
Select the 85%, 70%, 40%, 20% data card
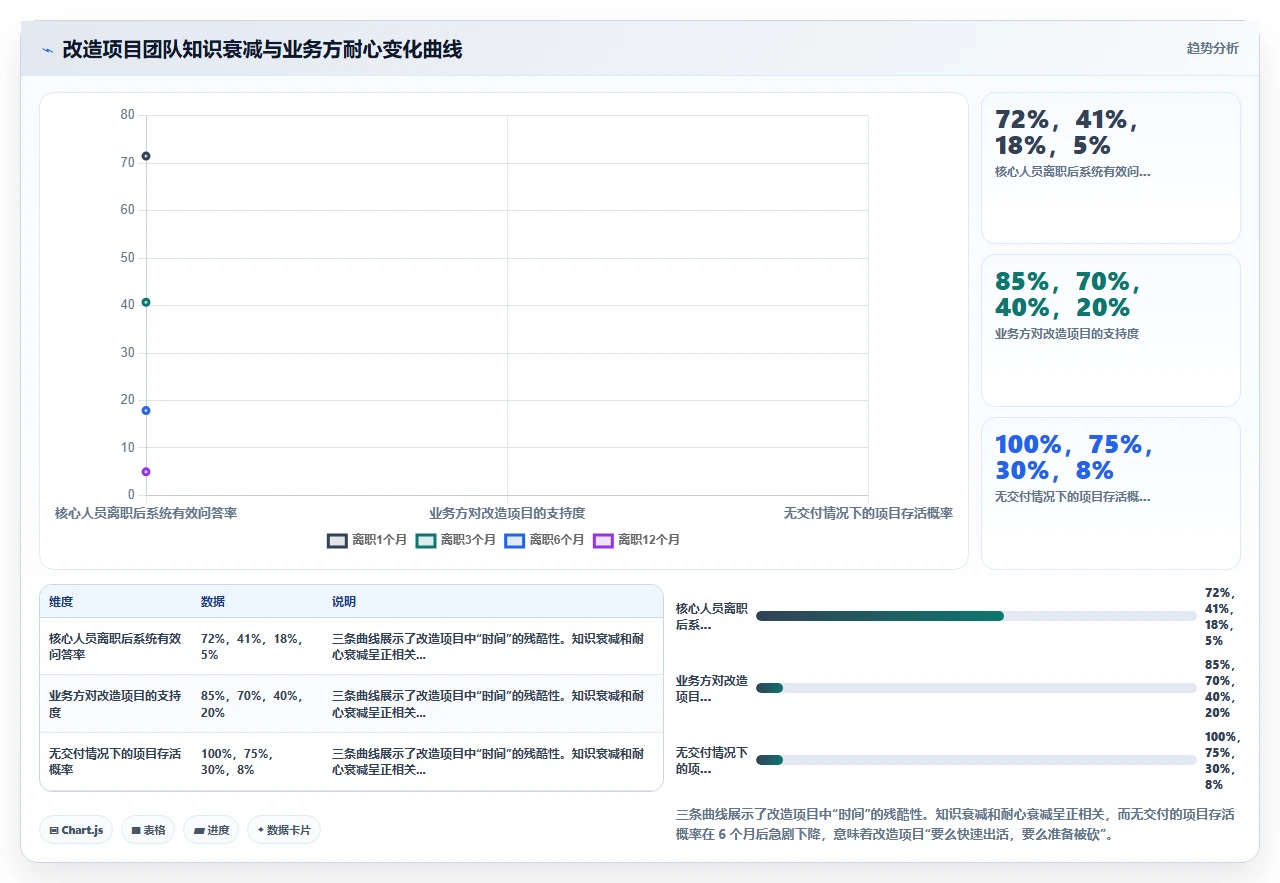tap(1111, 331)
